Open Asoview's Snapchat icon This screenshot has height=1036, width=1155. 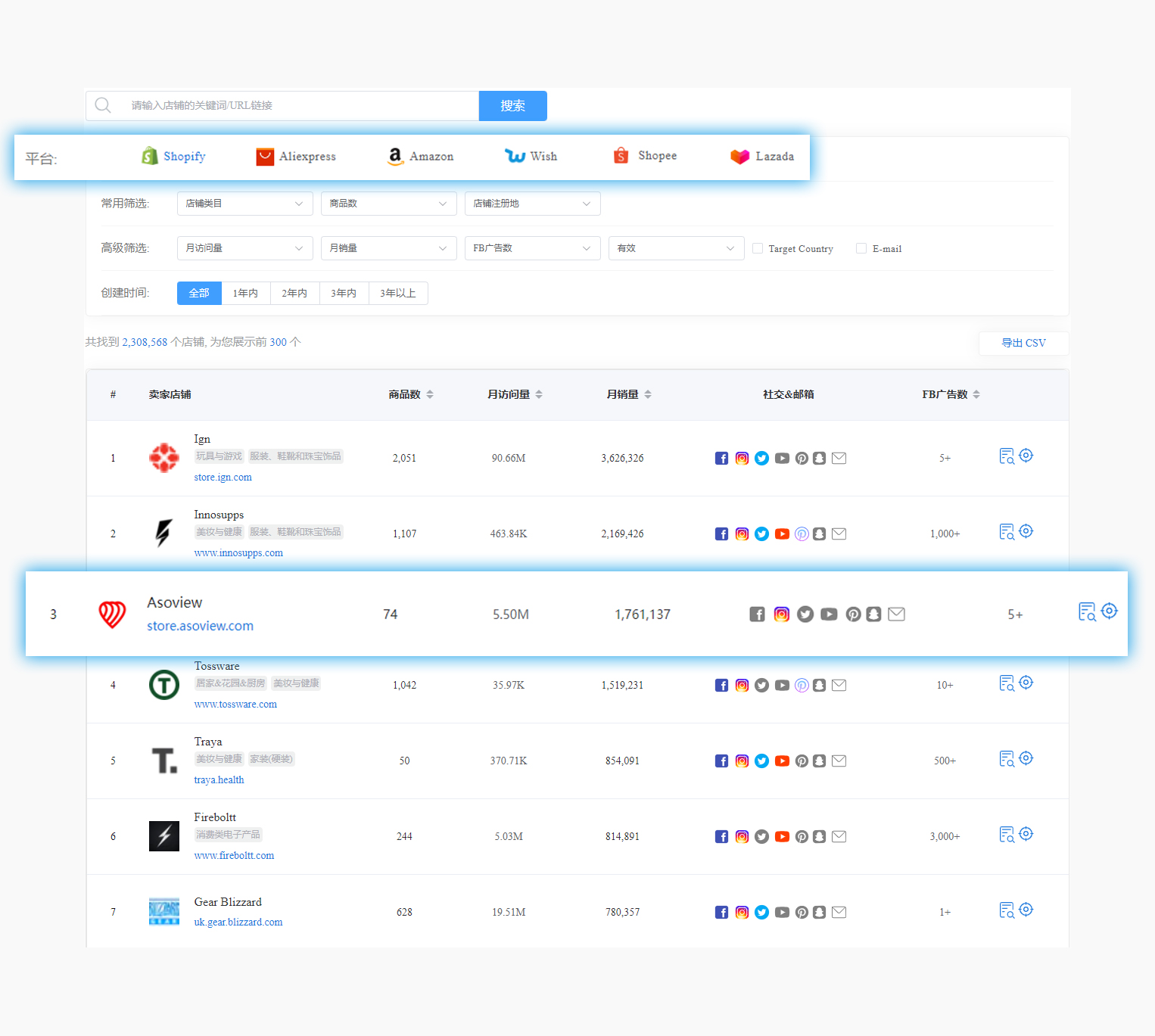[873, 614]
